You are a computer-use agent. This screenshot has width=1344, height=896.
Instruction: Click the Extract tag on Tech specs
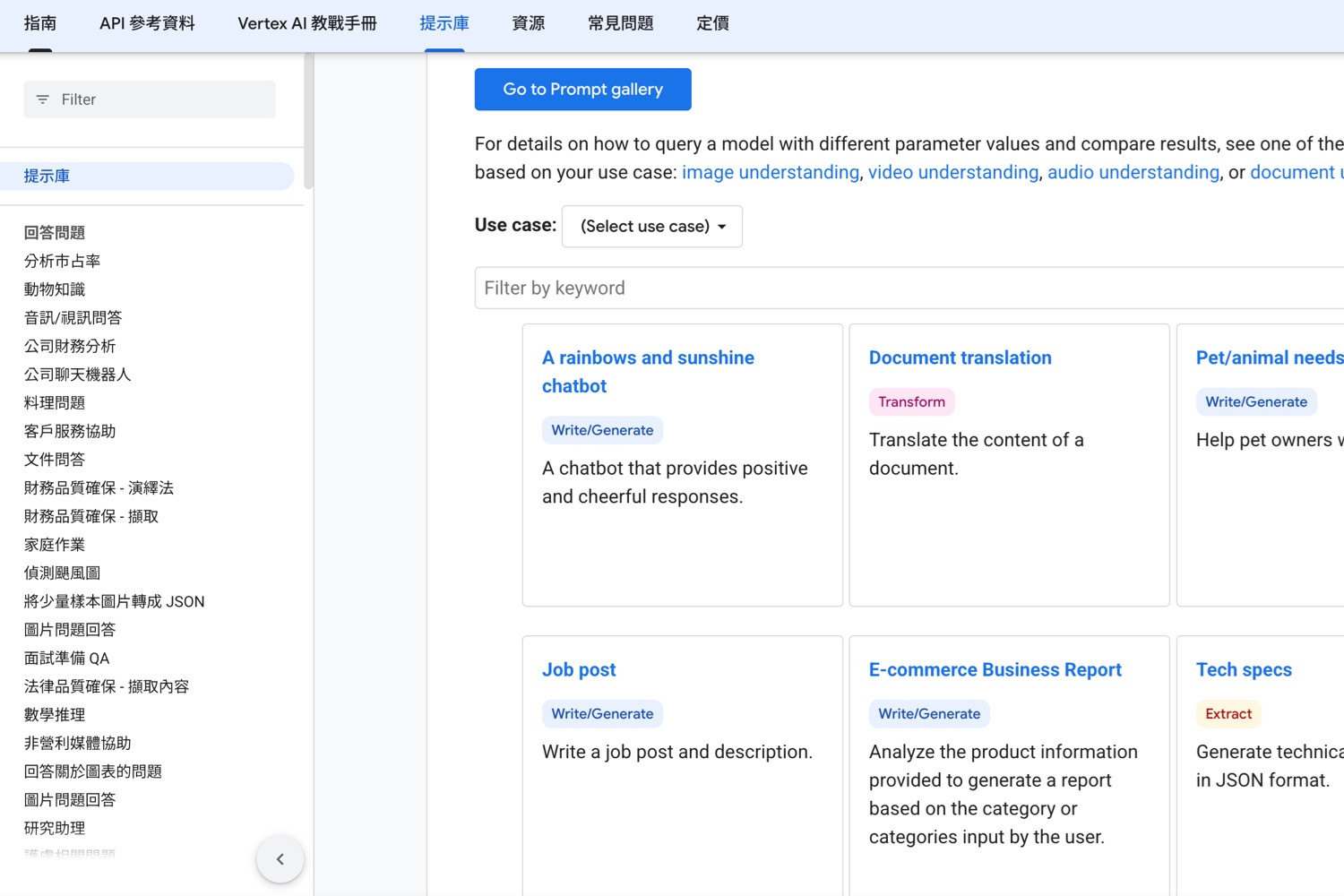coord(1228,713)
